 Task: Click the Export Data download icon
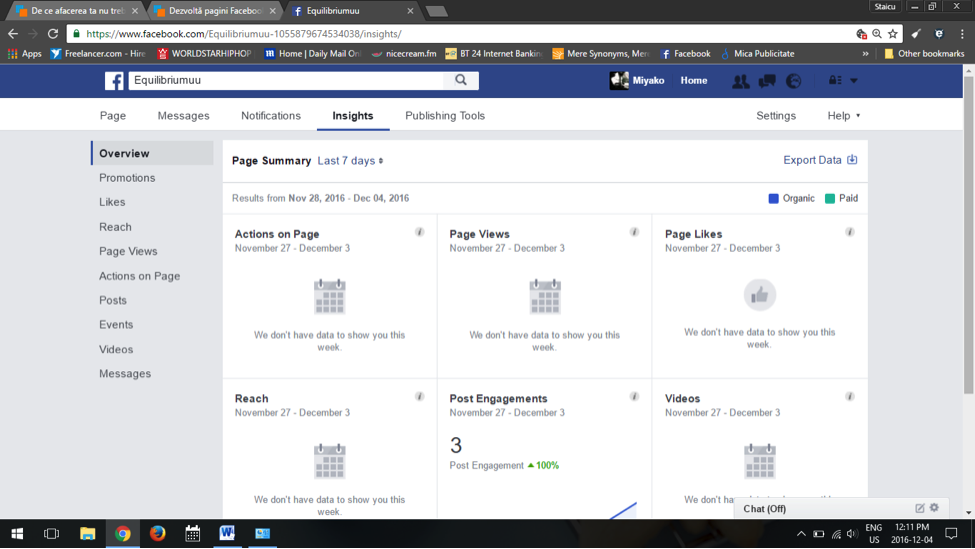[852, 160]
